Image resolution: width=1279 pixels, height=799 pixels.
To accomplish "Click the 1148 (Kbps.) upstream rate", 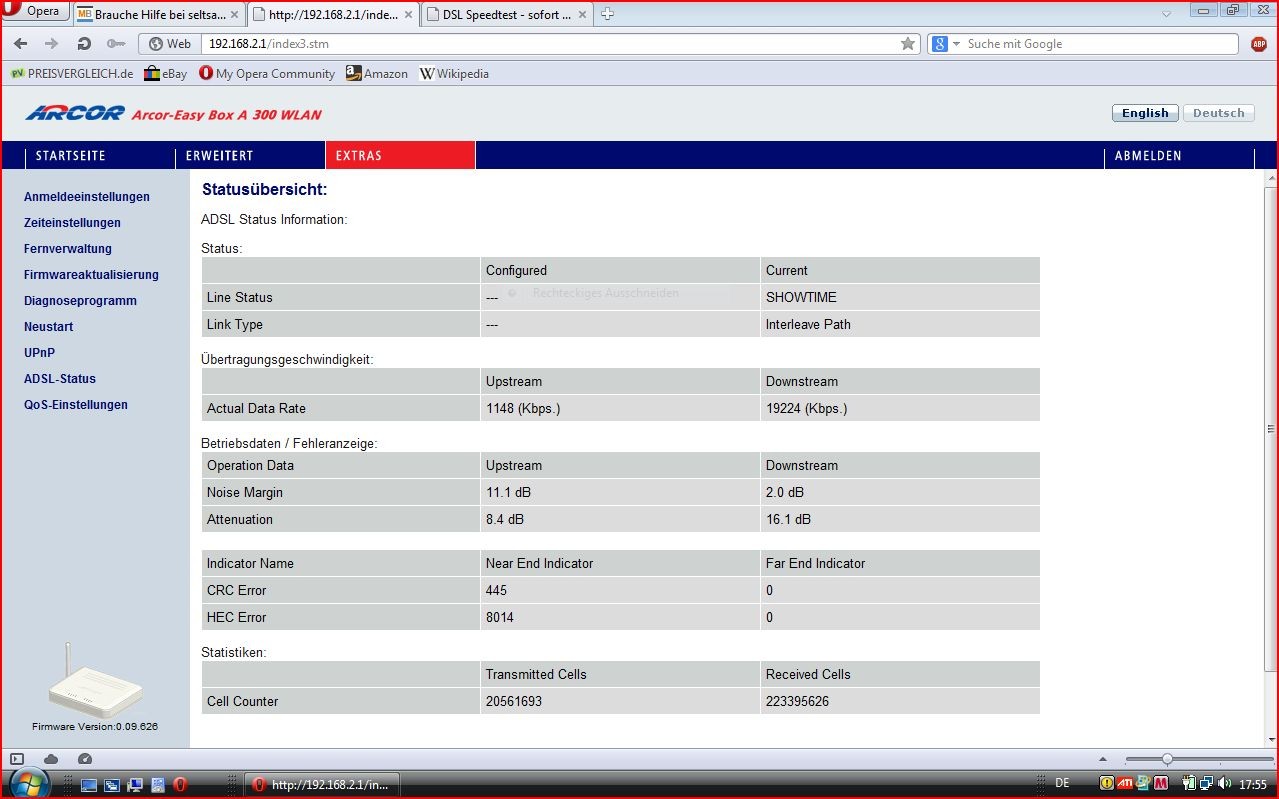I will pos(523,408).
